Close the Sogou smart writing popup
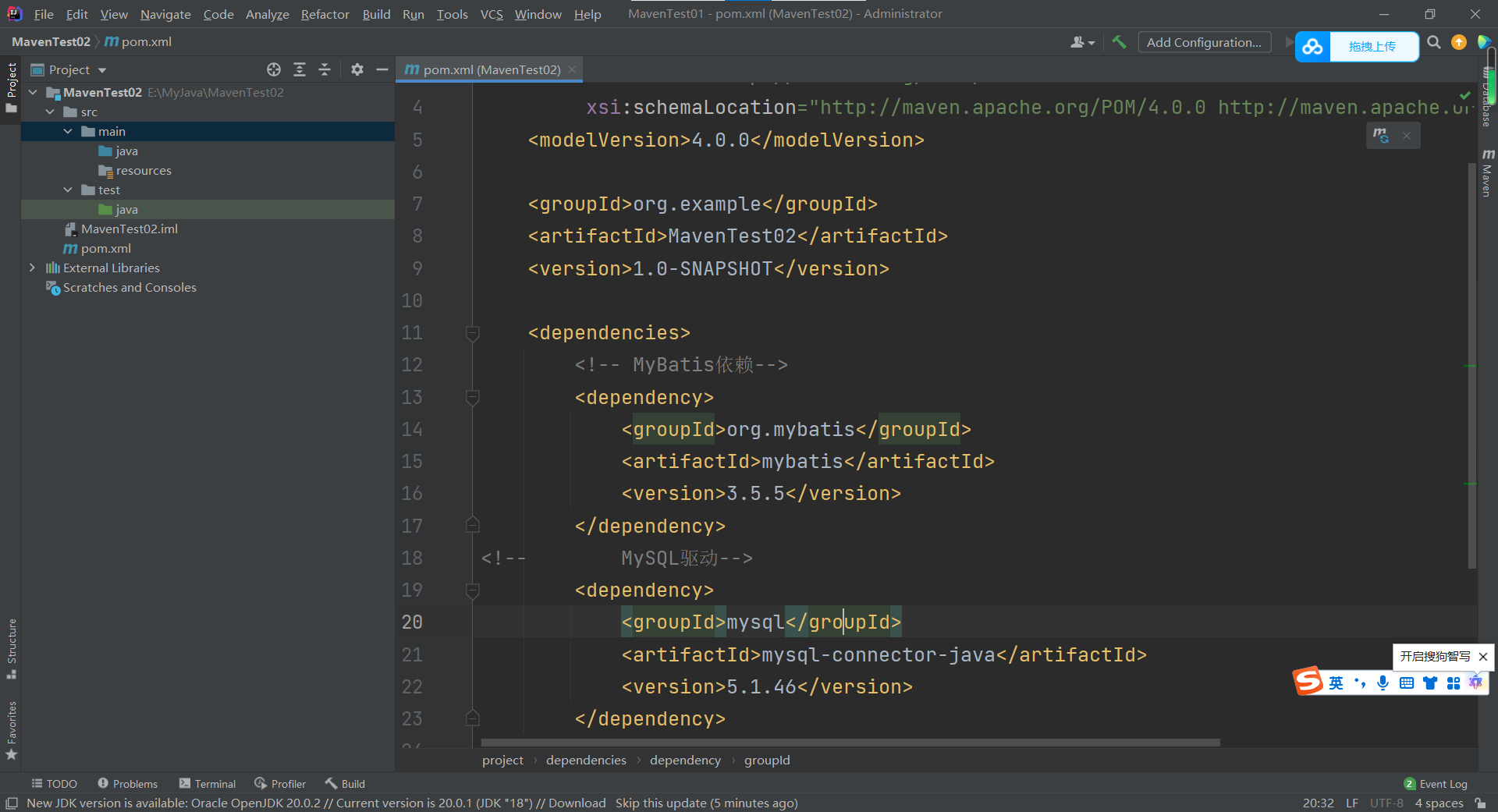The image size is (1498, 812). click(x=1483, y=657)
